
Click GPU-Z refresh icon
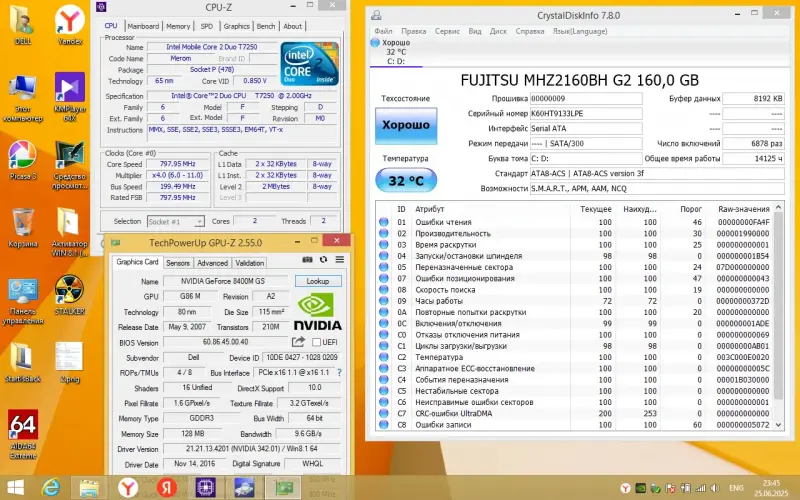(x=323, y=260)
